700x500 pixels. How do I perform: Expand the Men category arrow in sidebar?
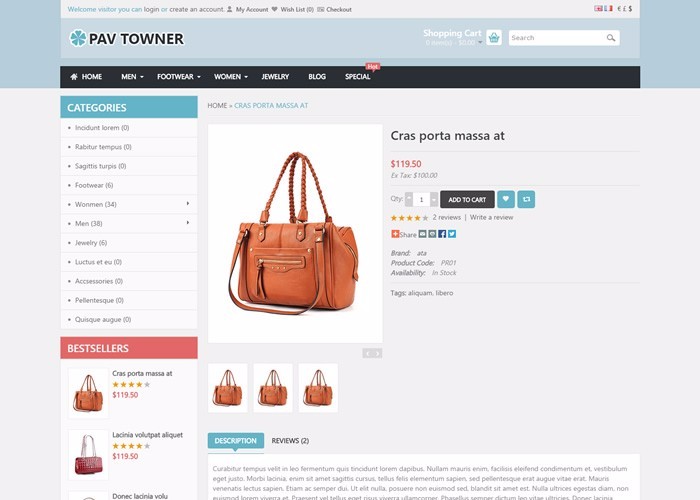[188, 223]
